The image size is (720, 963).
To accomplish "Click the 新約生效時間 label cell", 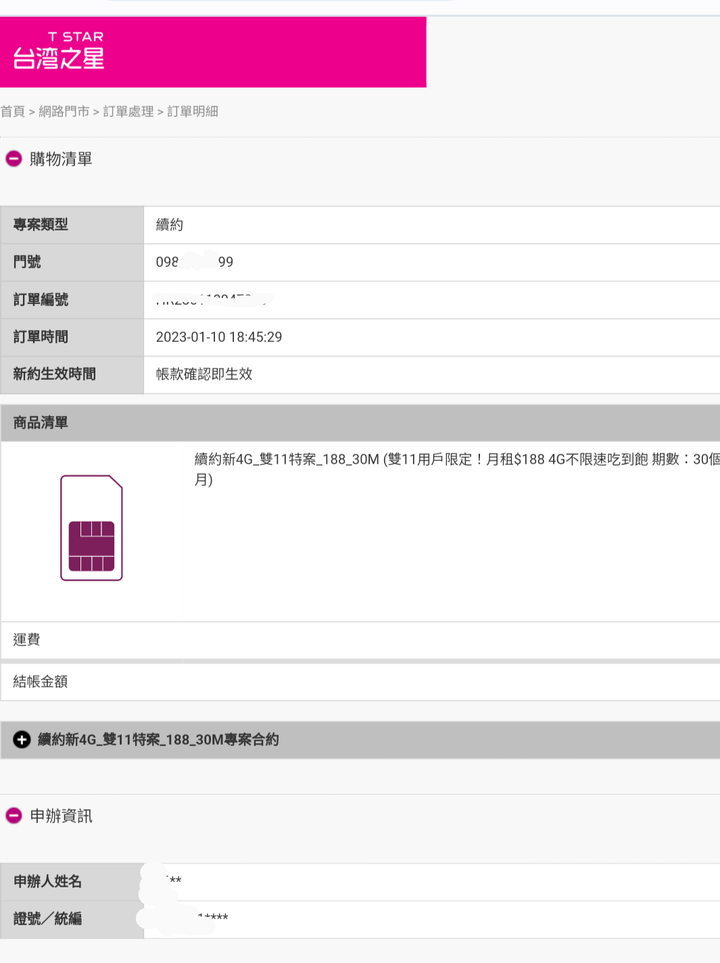I will 72,375.
